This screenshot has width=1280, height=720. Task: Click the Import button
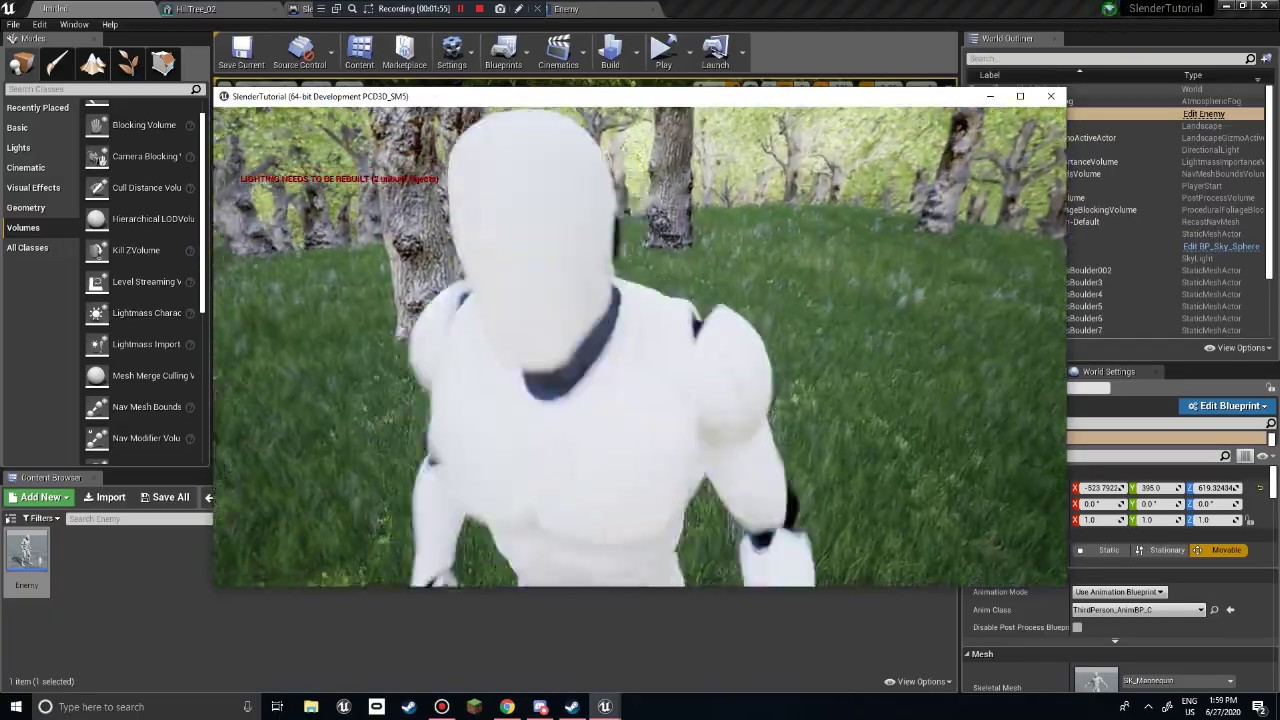pyautogui.click(x=104, y=497)
